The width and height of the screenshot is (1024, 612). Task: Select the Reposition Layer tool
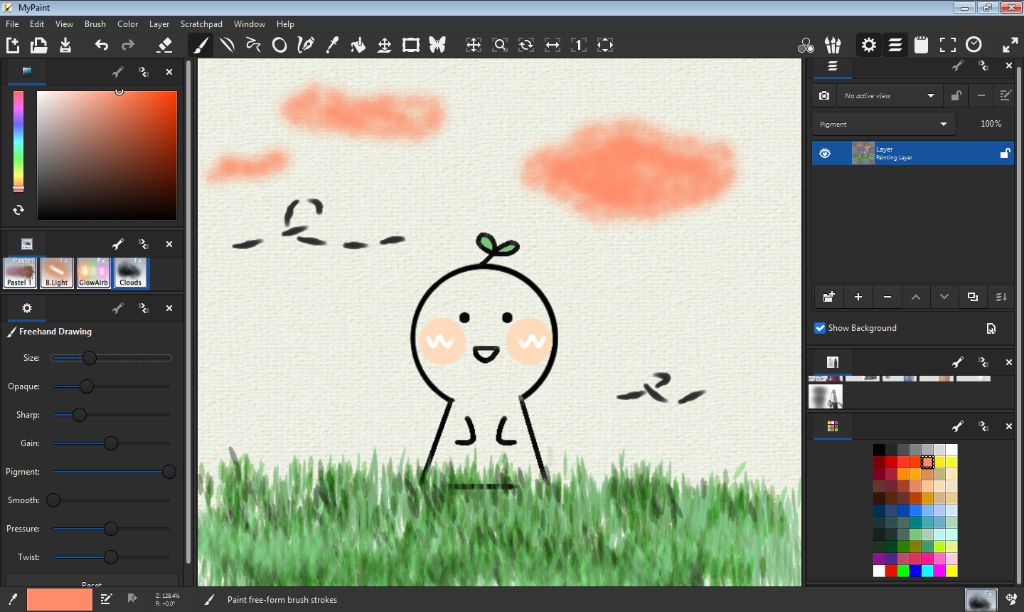coord(385,45)
